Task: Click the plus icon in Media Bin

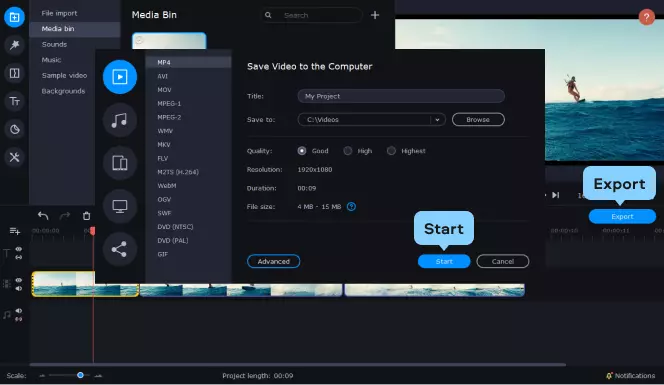Action: [375, 15]
